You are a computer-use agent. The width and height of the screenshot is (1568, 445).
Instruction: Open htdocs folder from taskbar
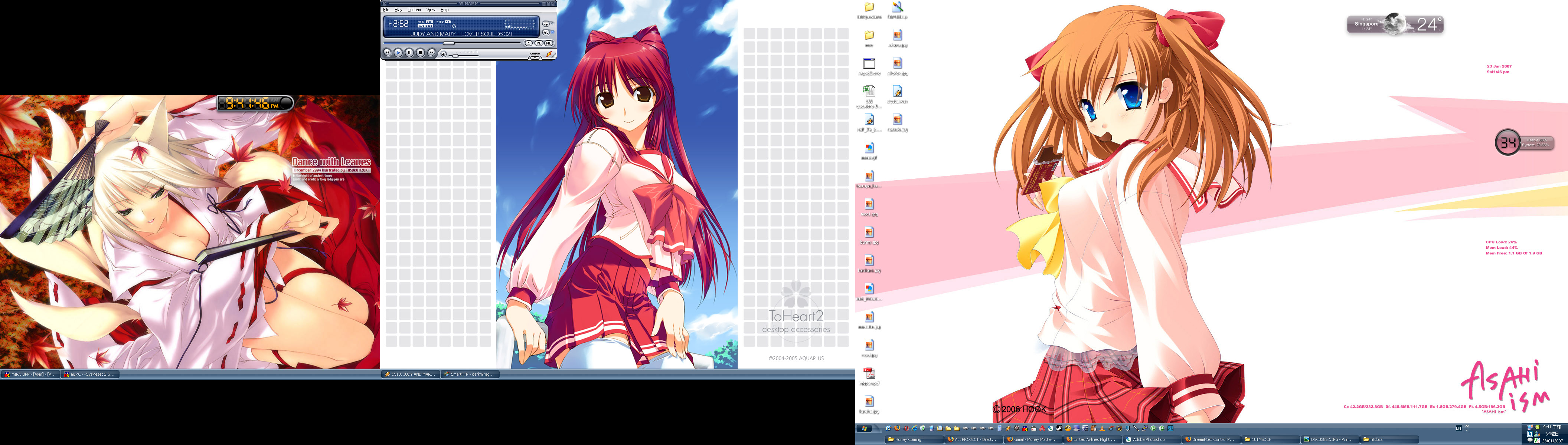[1389, 439]
